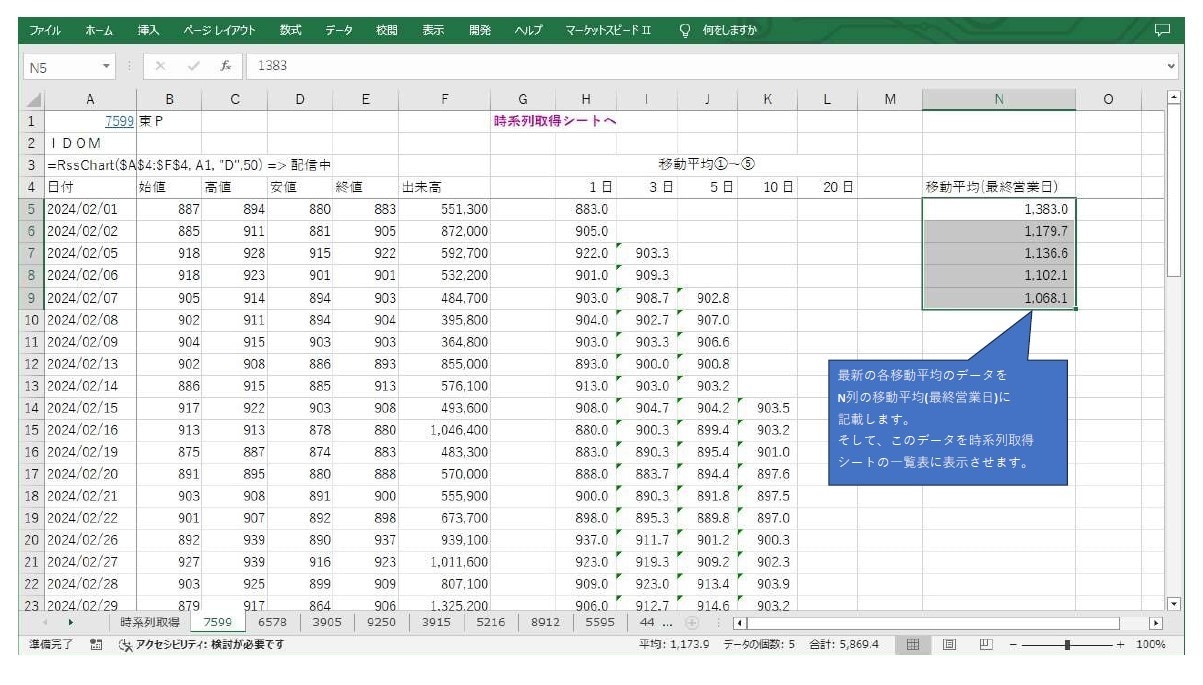Viewport: 1203px width, 685px height.
Task: Click the macro record icon in status bar
Action: [x=96, y=645]
